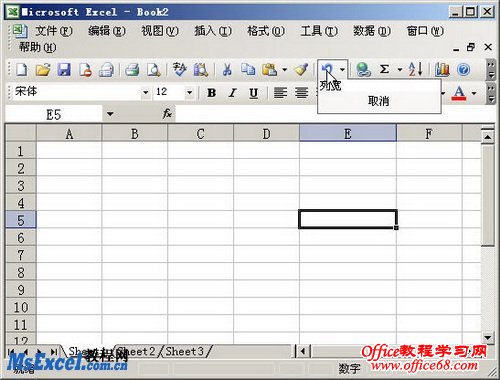Choose 取消 in the undo list
The height and width of the screenshot is (380, 500).
[379, 101]
